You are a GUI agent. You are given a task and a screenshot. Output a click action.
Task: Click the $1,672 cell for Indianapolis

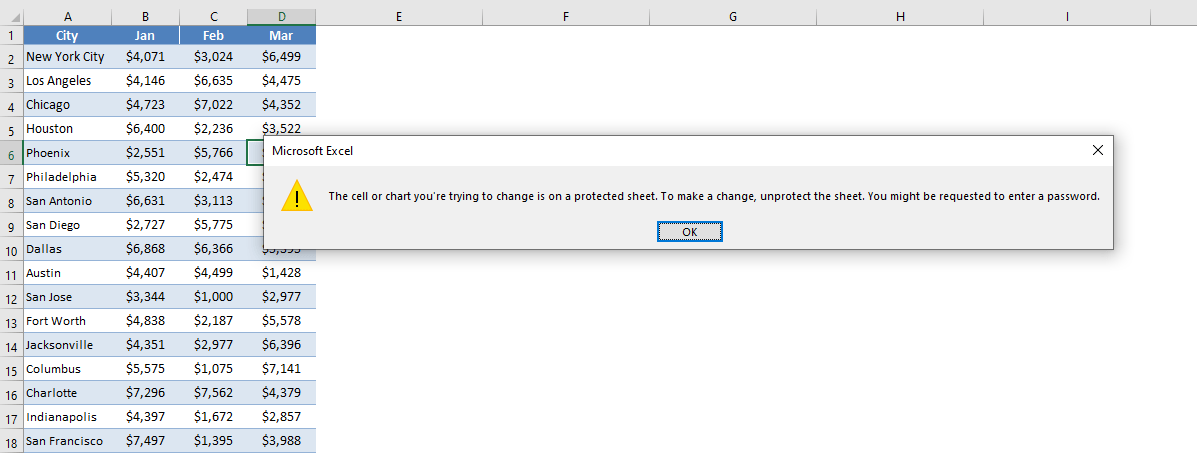213,417
